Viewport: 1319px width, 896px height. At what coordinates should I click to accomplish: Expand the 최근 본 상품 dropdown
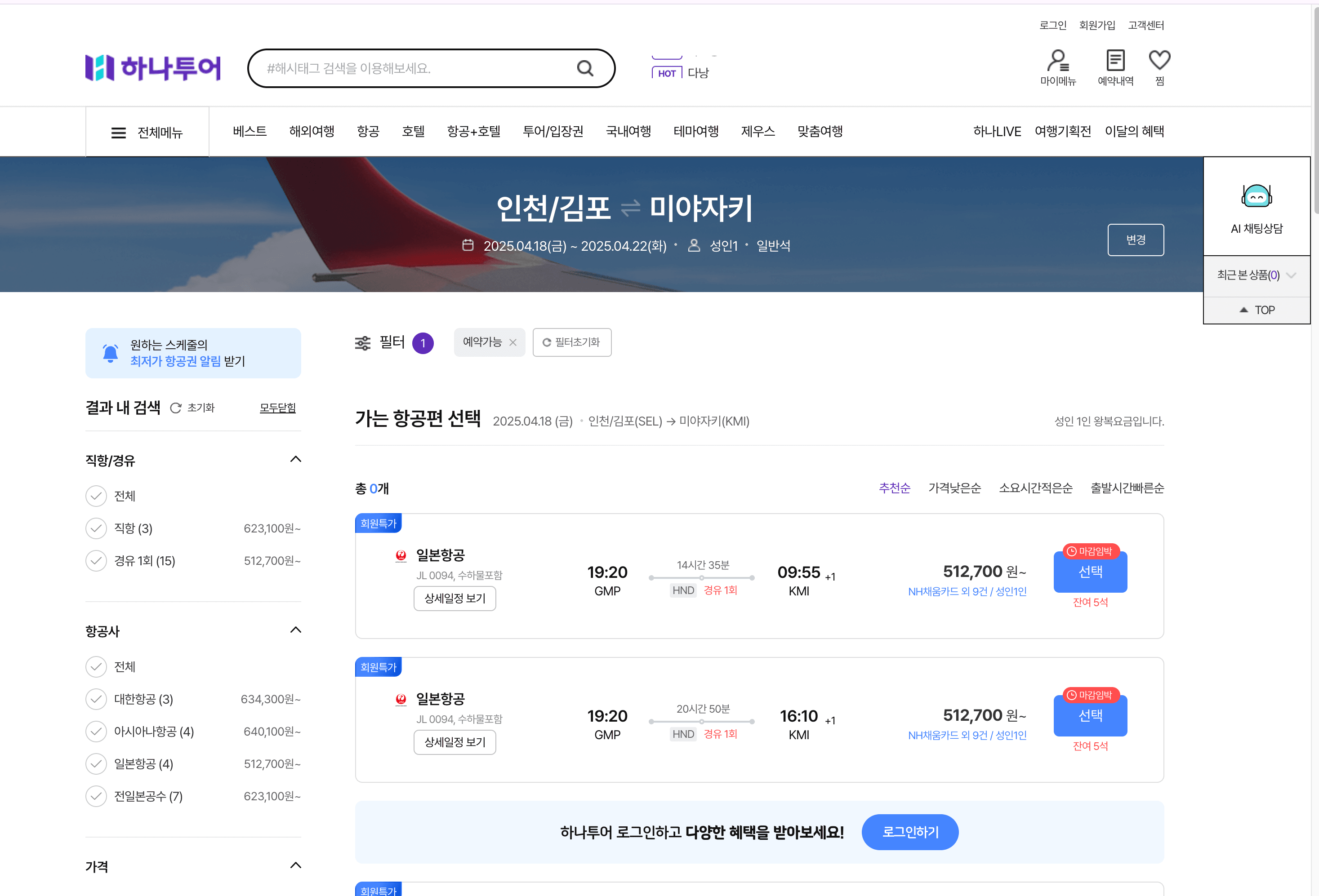(x=1291, y=275)
